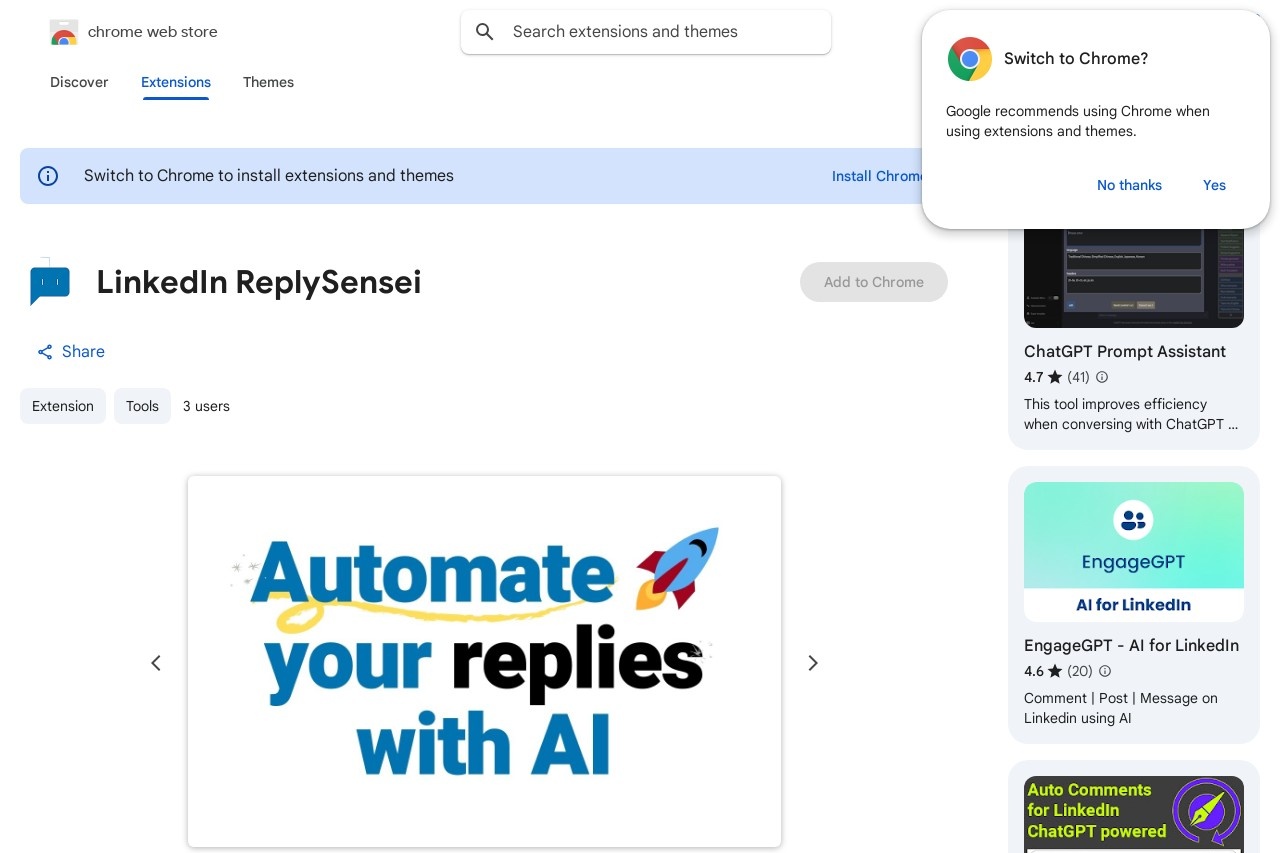1280x853 pixels.
Task: Open the Discover tab
Action: pos(79,82)
